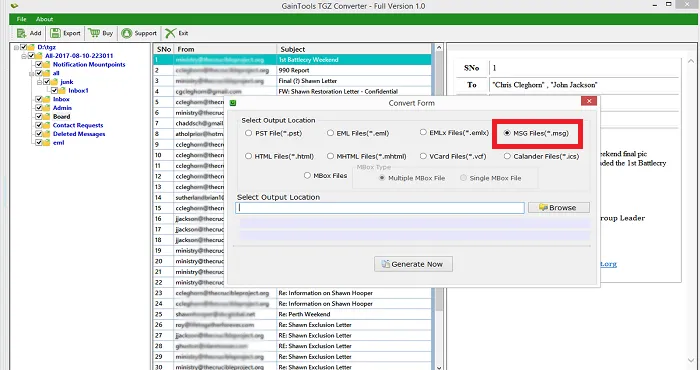Select VCard Files(*.vcf) radio option
Viewport: 700px width, 370px height.
[423, 156]
